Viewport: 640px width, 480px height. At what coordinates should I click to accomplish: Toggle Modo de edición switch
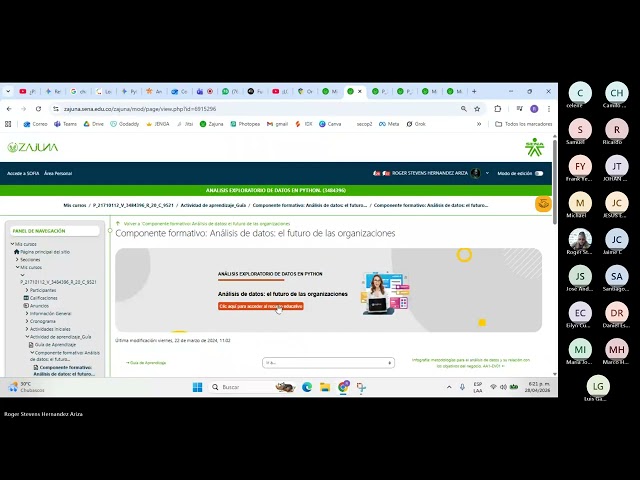pyautogui.click(x=539, y=173)
